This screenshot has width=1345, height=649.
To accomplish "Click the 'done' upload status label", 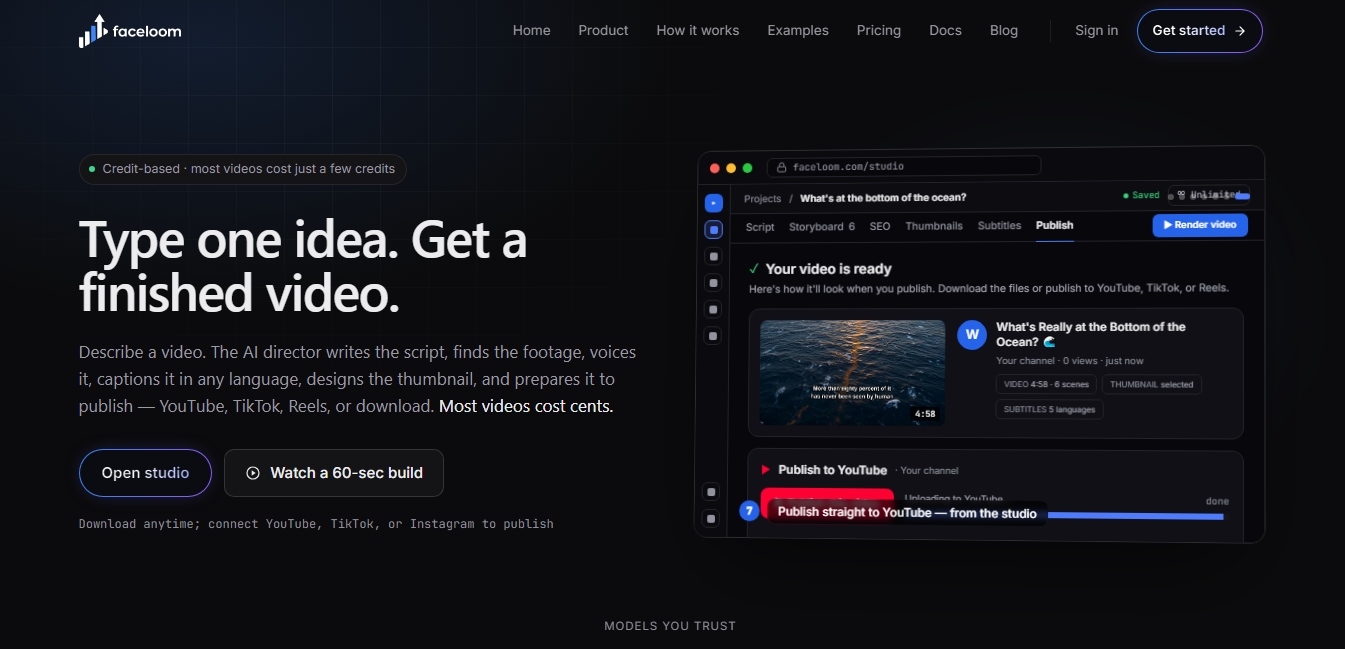I will (x=1217, y=501).
